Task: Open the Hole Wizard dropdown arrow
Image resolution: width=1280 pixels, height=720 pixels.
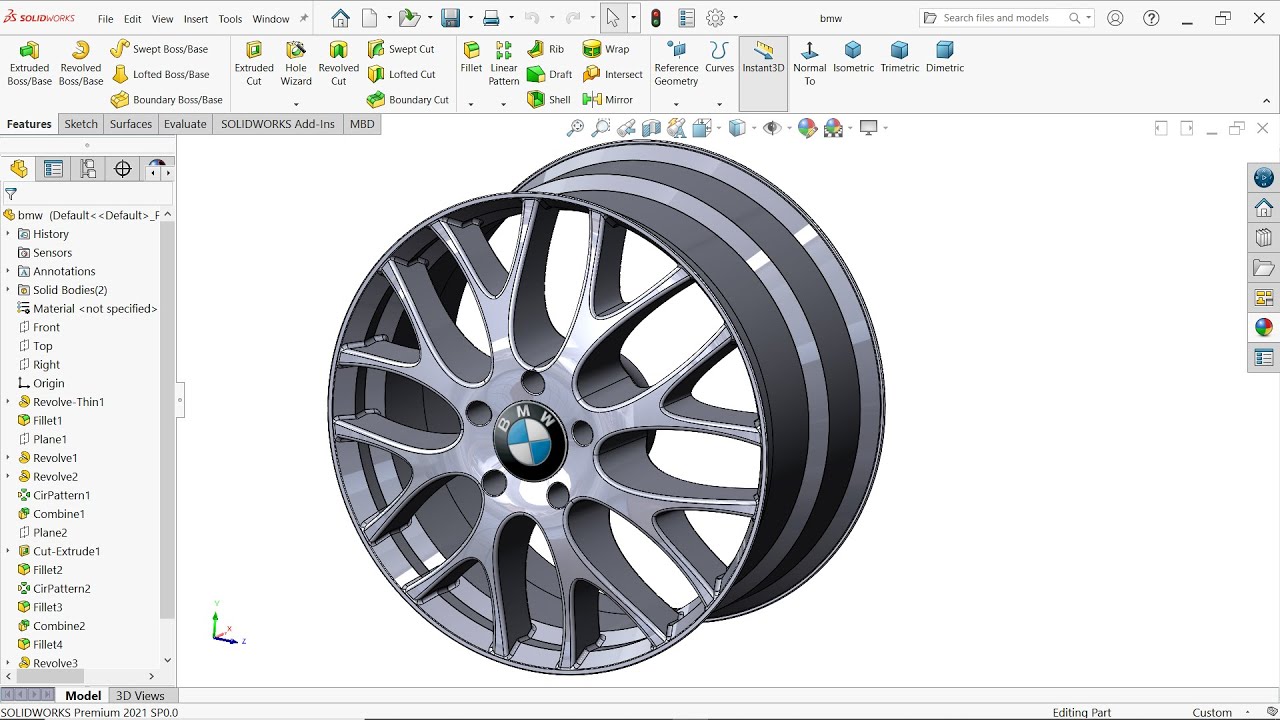Action: 296,104
